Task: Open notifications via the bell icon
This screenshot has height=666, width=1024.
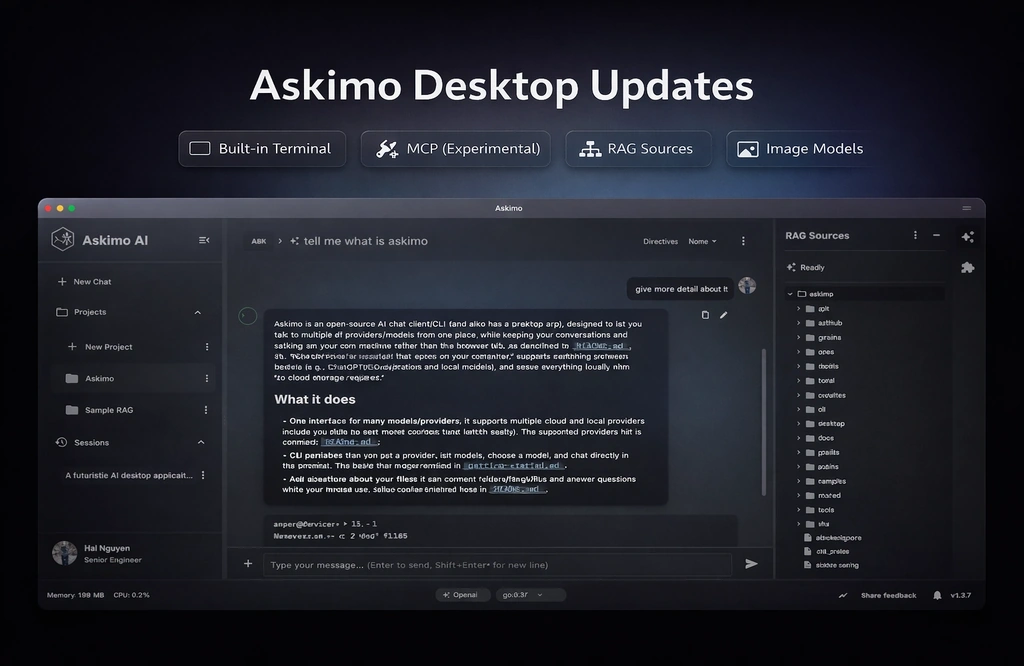Action: [x=936, y=594]
